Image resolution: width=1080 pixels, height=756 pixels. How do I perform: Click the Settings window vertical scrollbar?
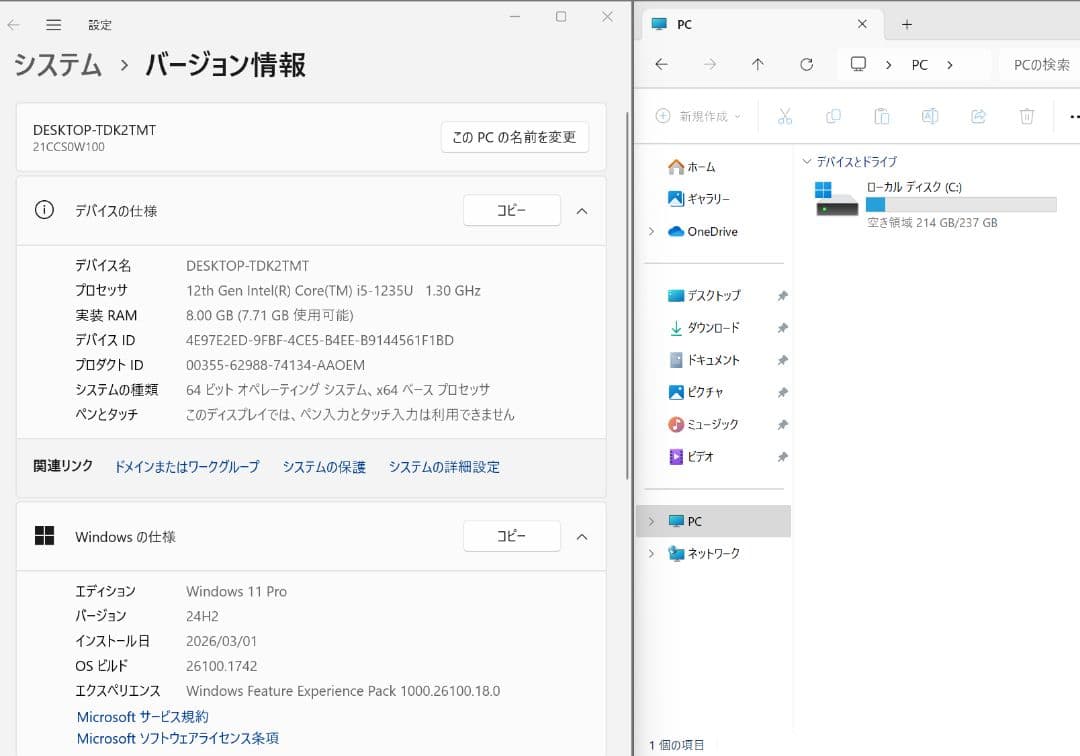[x=627, y=296]
